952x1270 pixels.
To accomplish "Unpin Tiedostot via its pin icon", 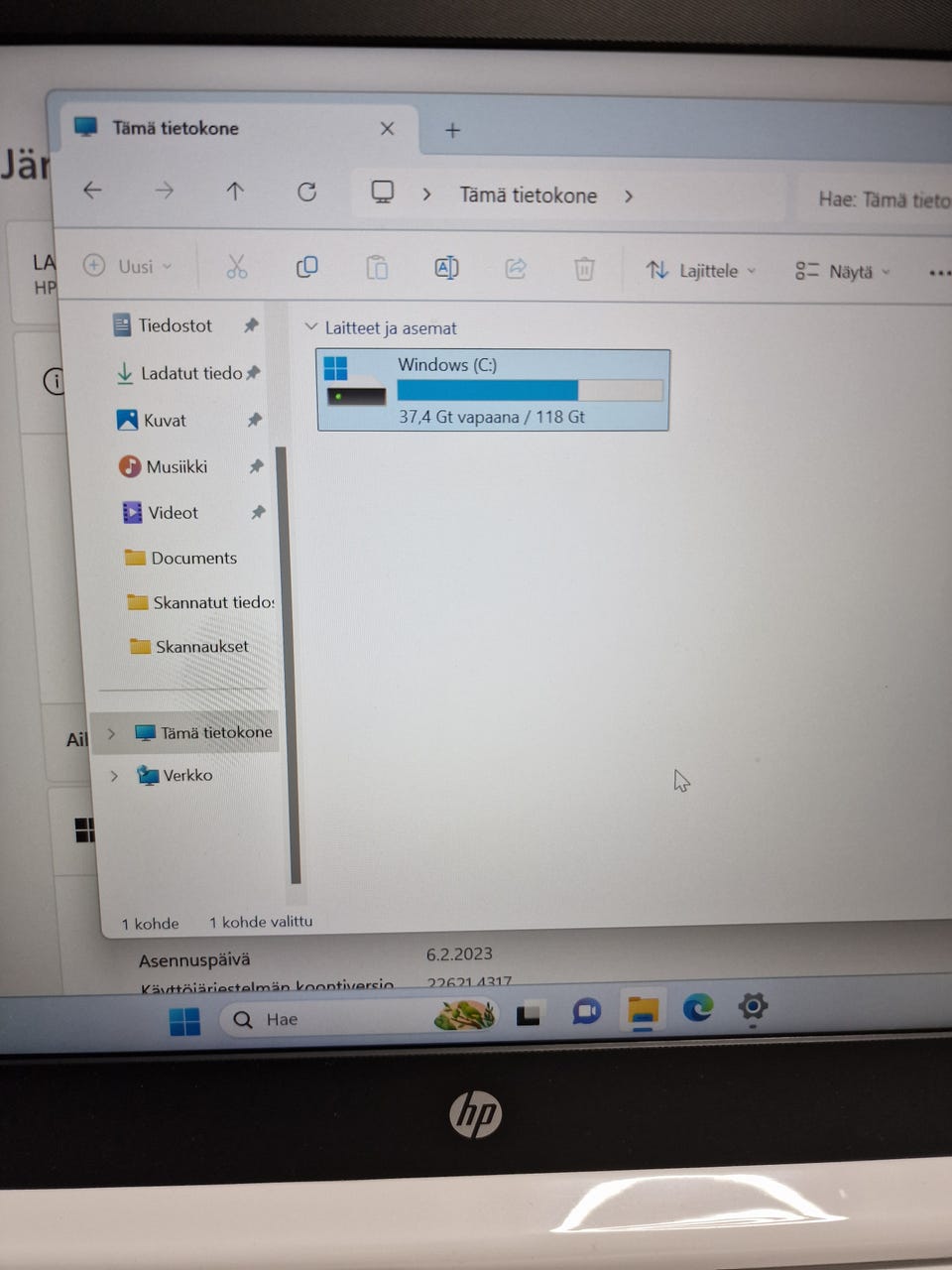I will tap(251, 324).
